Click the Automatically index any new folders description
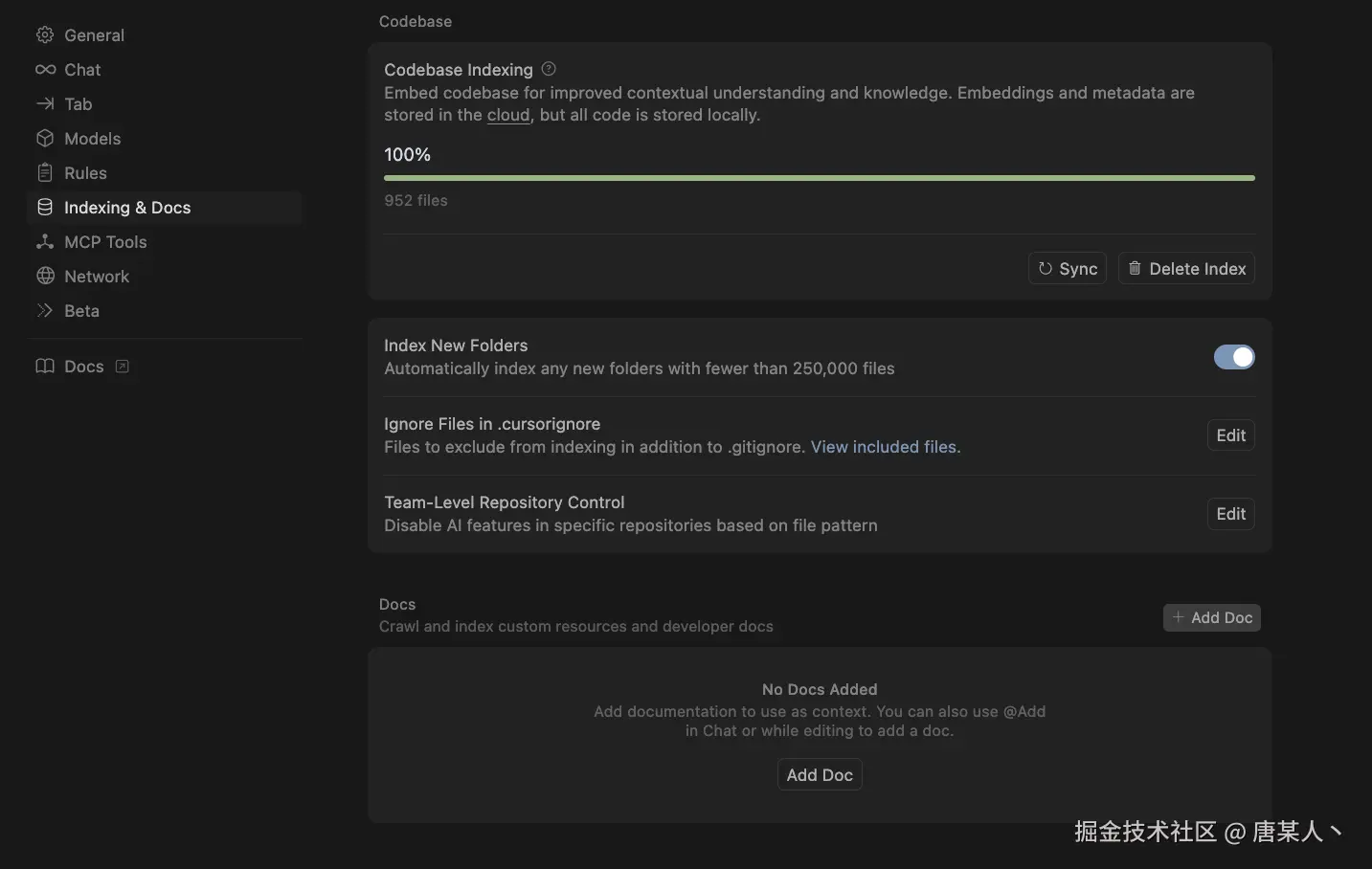This screenshot has width=1372, height=869. click(x=640, y=368)
